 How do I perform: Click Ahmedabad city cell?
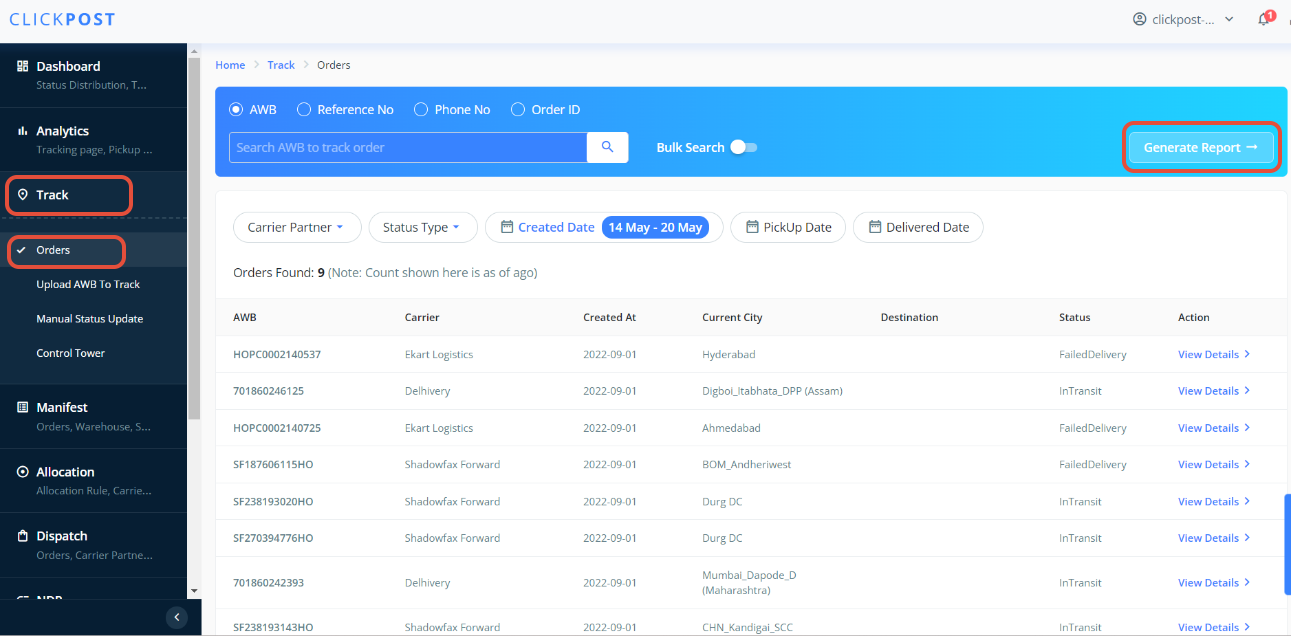[x=731, y=428]
